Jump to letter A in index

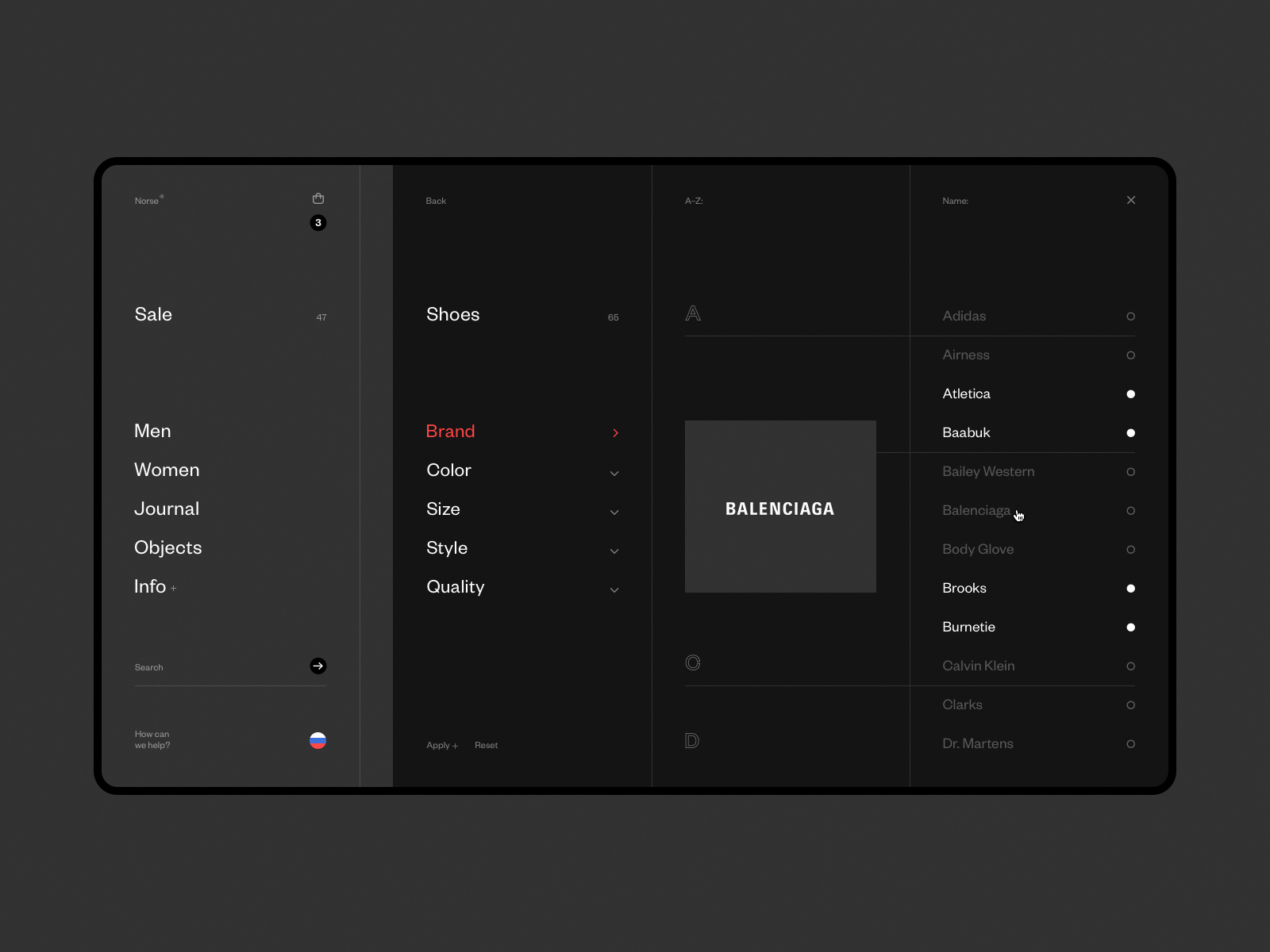click(x=693, y=313)
